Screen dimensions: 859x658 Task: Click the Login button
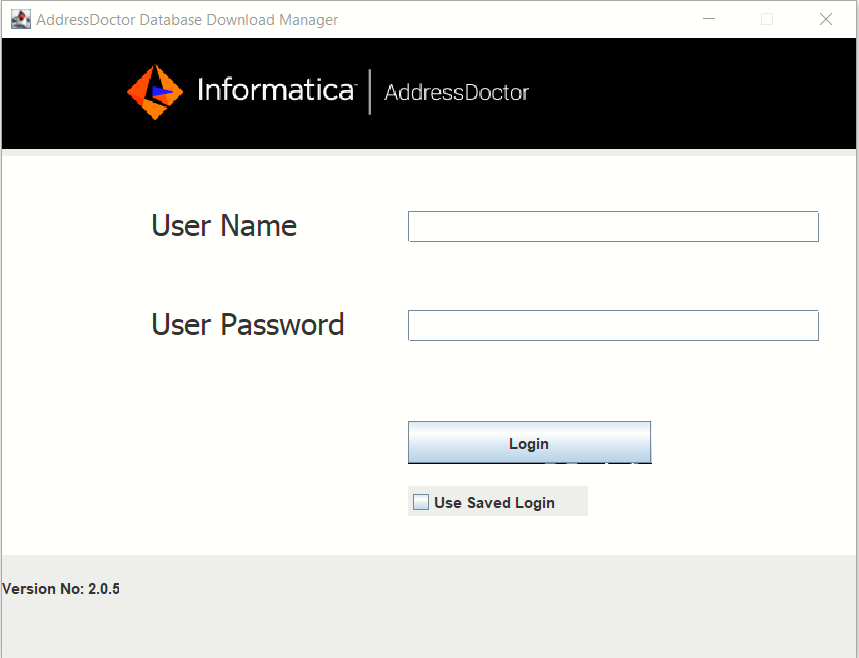point(529,443)
